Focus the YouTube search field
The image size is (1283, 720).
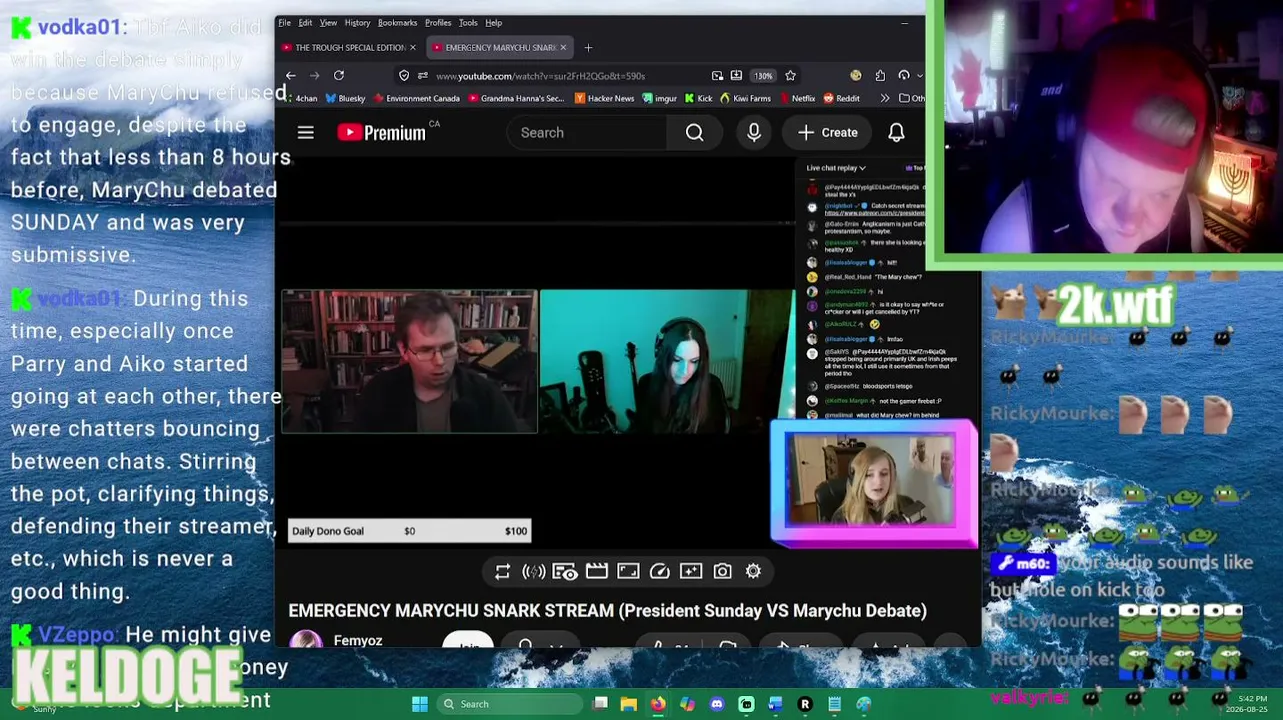tap(587, 133)
